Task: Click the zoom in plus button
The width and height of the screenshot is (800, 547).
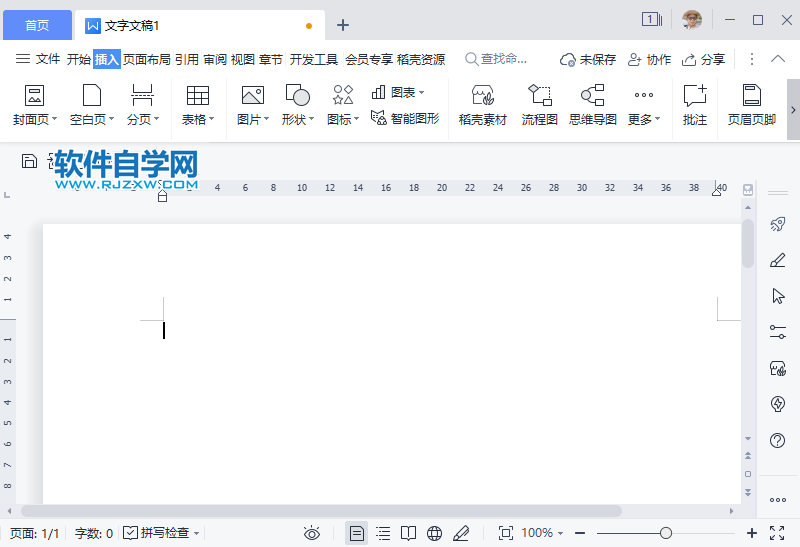Action: (752, 533)
